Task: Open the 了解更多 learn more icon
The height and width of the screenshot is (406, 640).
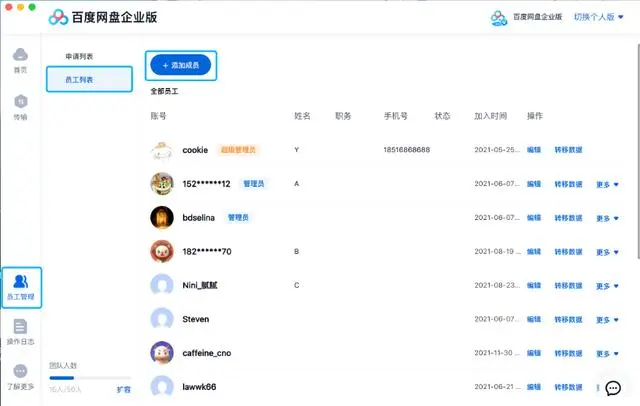Action: (x=20, y=371)
